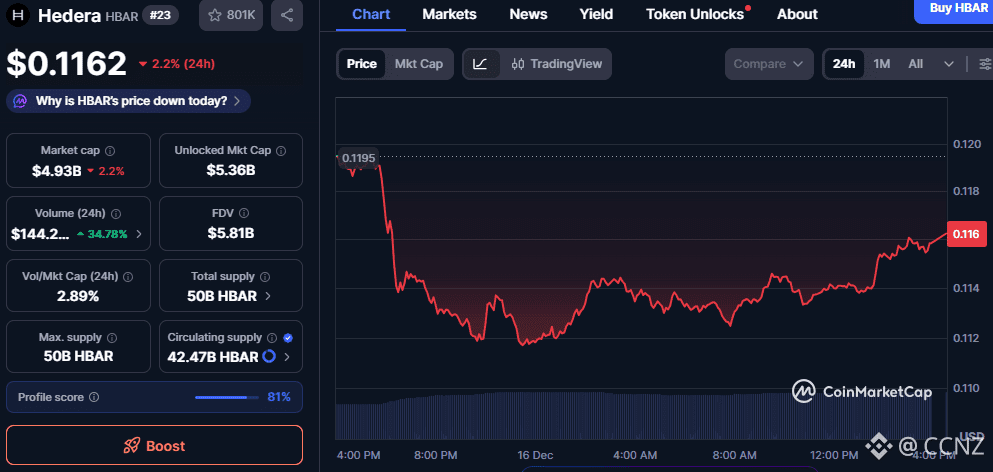
Task: Show Market cap info tooltip icon
Action: click(x=110, y=151)
